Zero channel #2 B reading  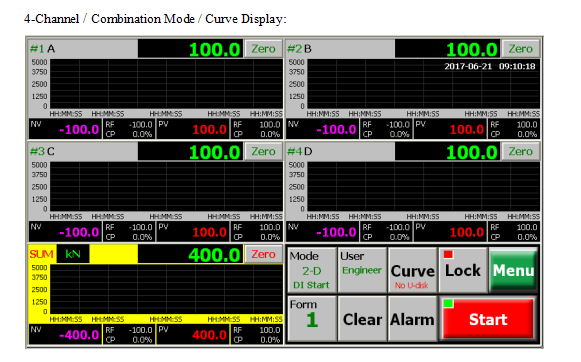click(520, 49)
